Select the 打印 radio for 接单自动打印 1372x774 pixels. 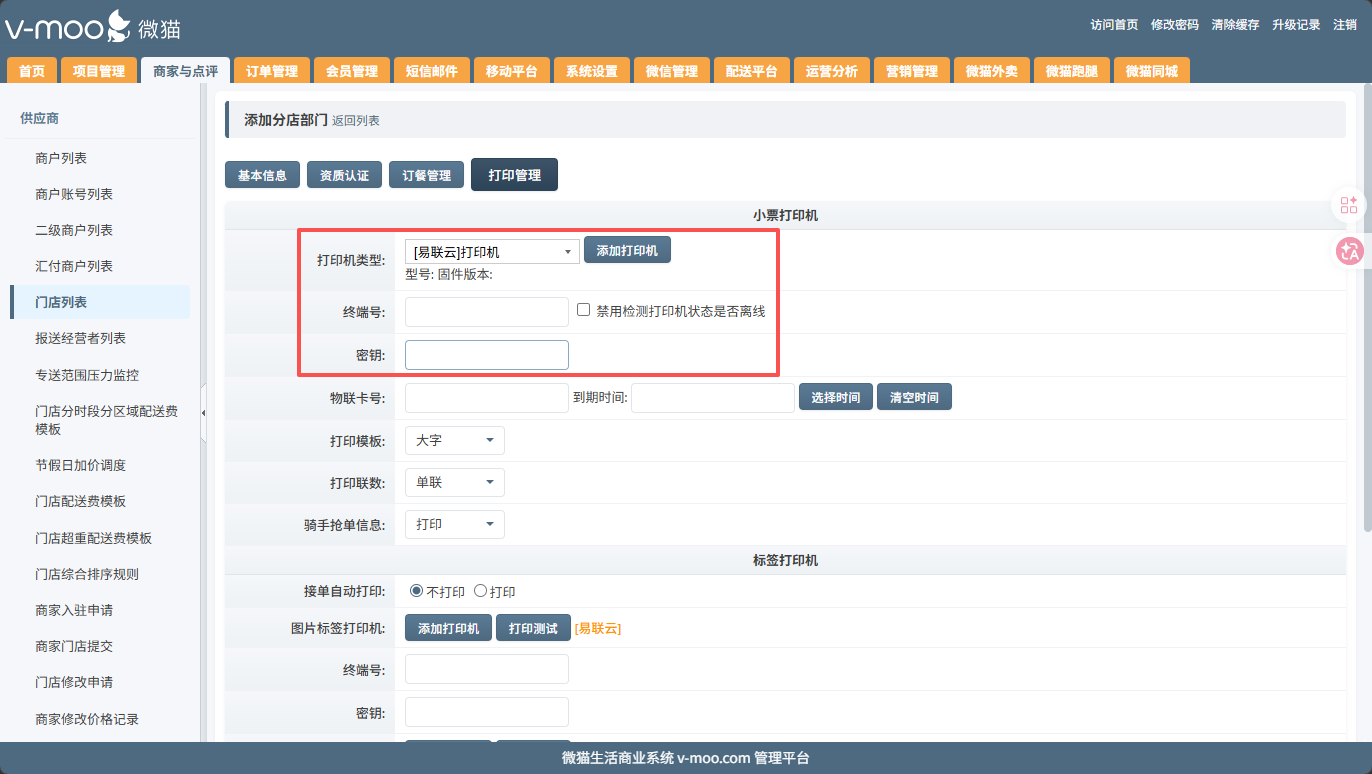coord(480,591)
